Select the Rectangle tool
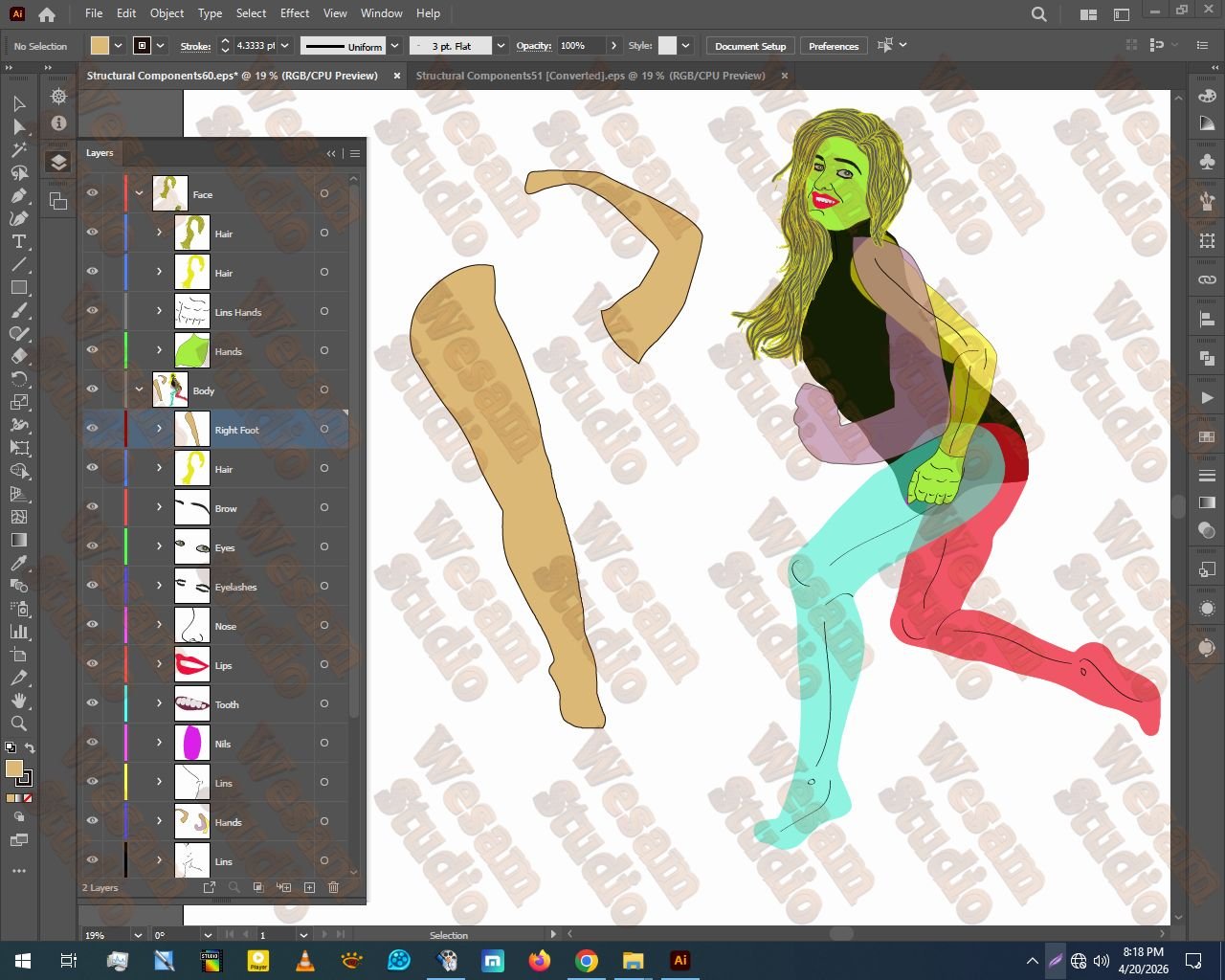This screenshot has width=1225, height=980. tap(18, 287)
